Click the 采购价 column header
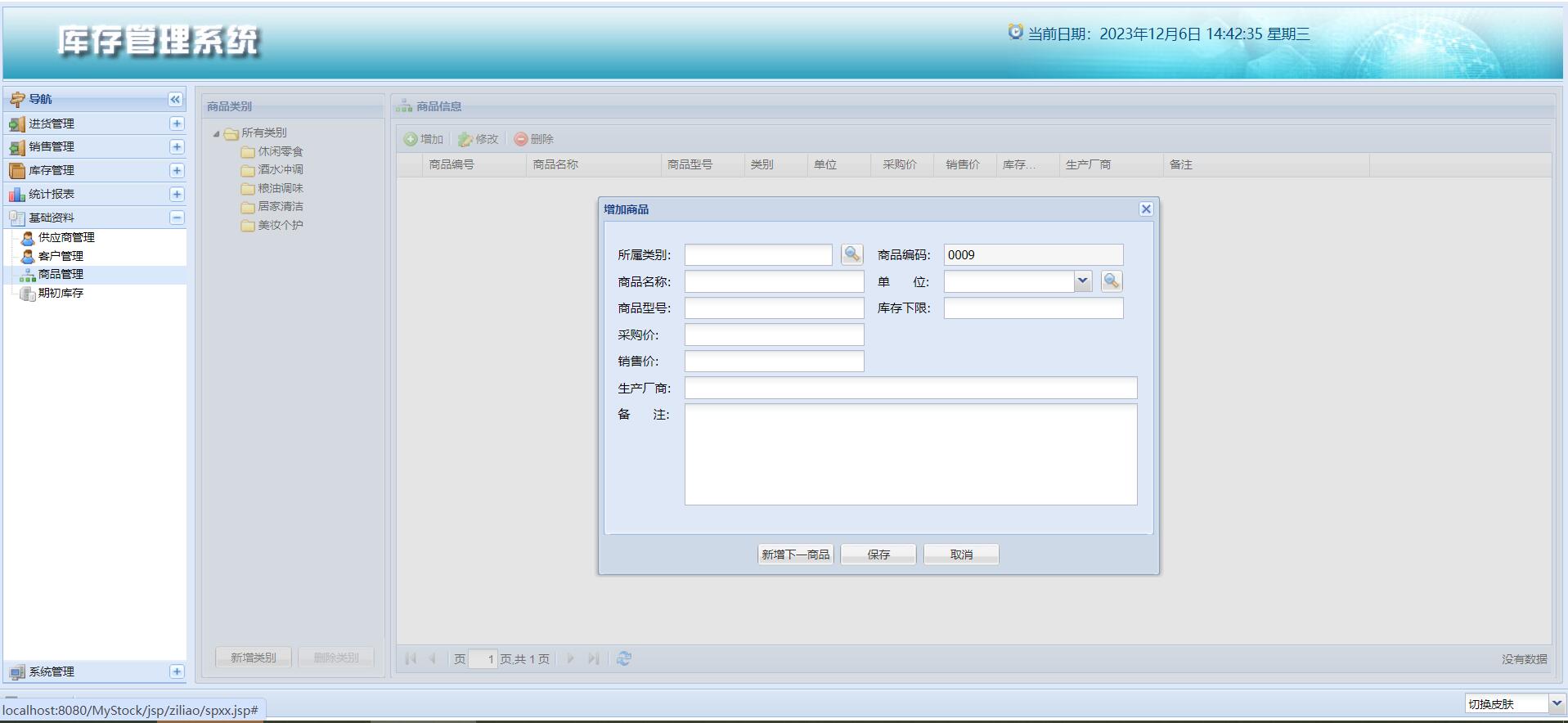Screen dimensions: 1568x723 (x=902, y=164)
